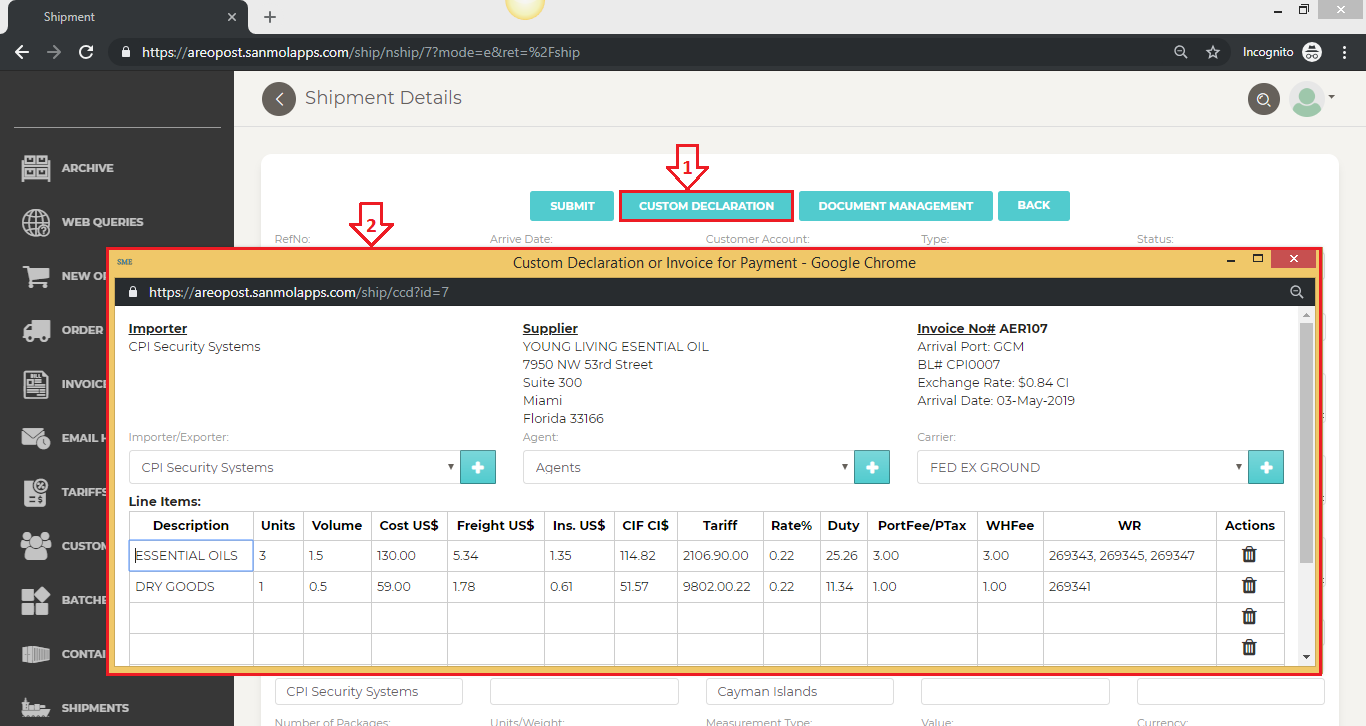Edit the ESSENTIAL OILS description cell
Image resolution: width=1366 pixels, height=726 pixels.
coord(191,555)
